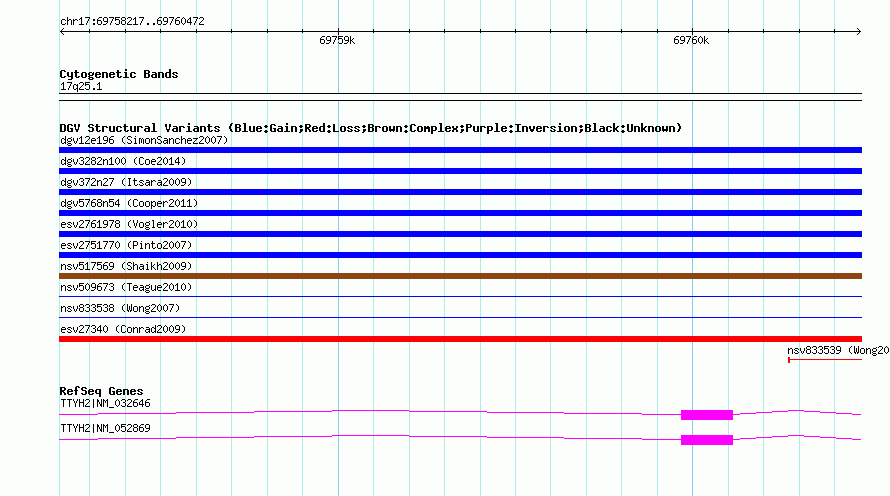Image resolution: width=890 pixels, height=496 pixels.
Task: Click the nsv833539 variant label
Action: click(838, 350)
